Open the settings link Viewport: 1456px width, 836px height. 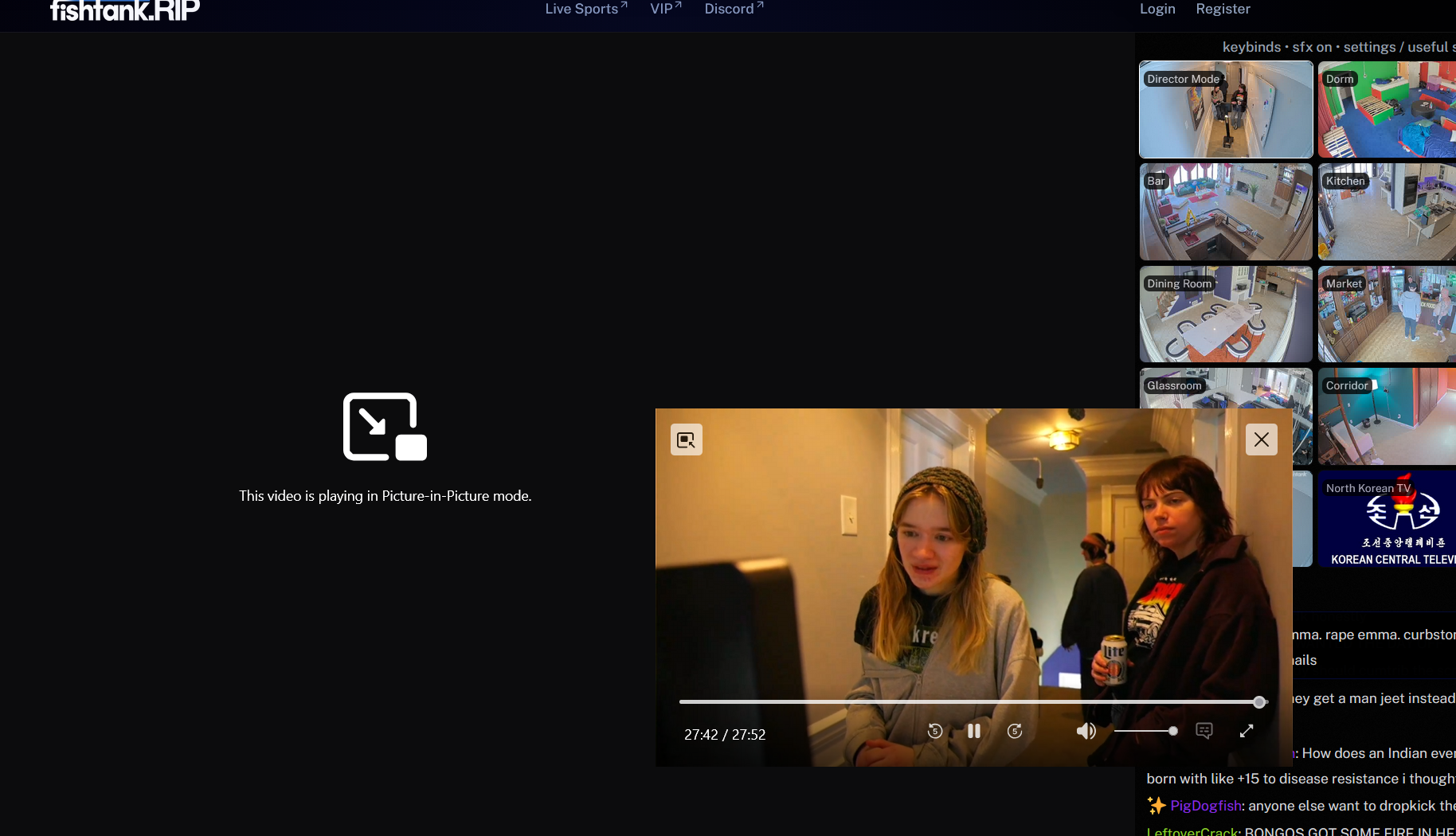[1370, 47]
